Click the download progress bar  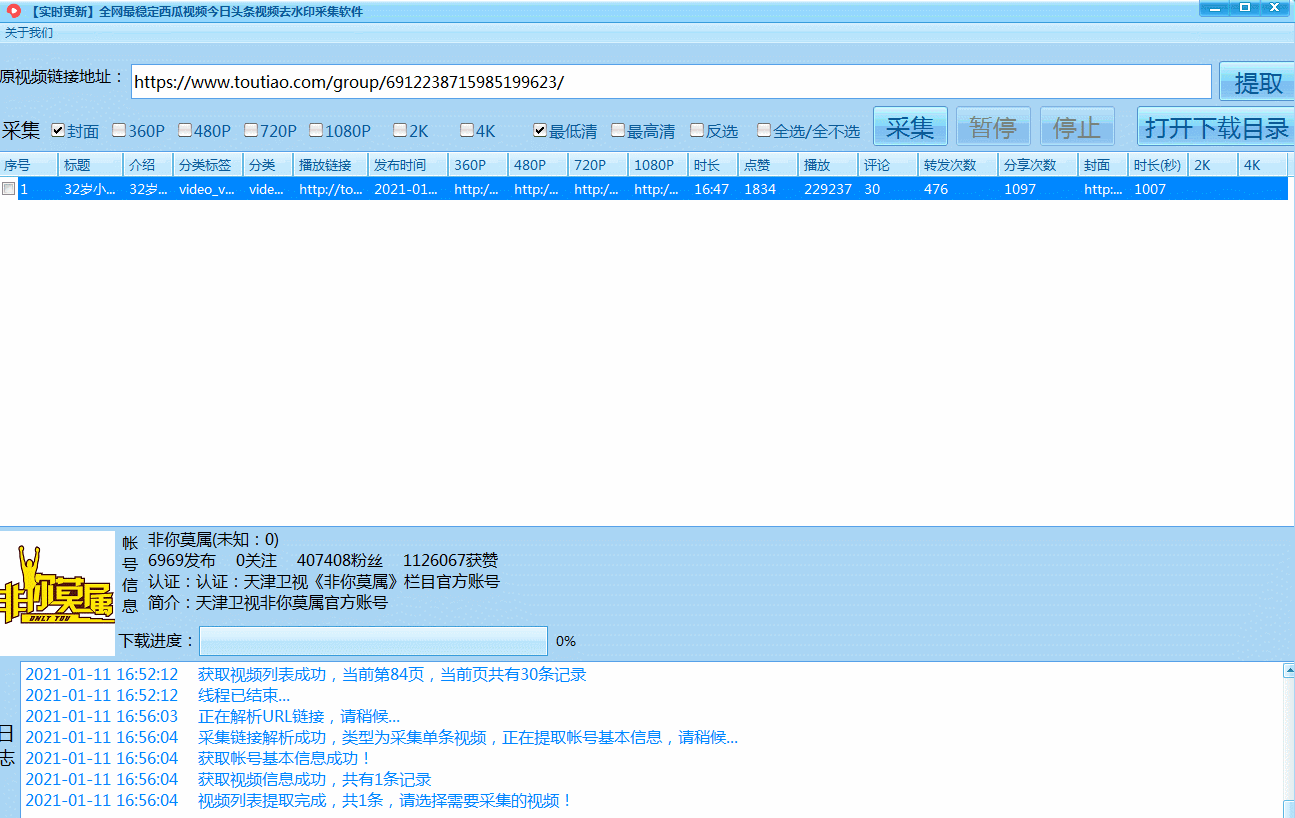click(373, 641)
